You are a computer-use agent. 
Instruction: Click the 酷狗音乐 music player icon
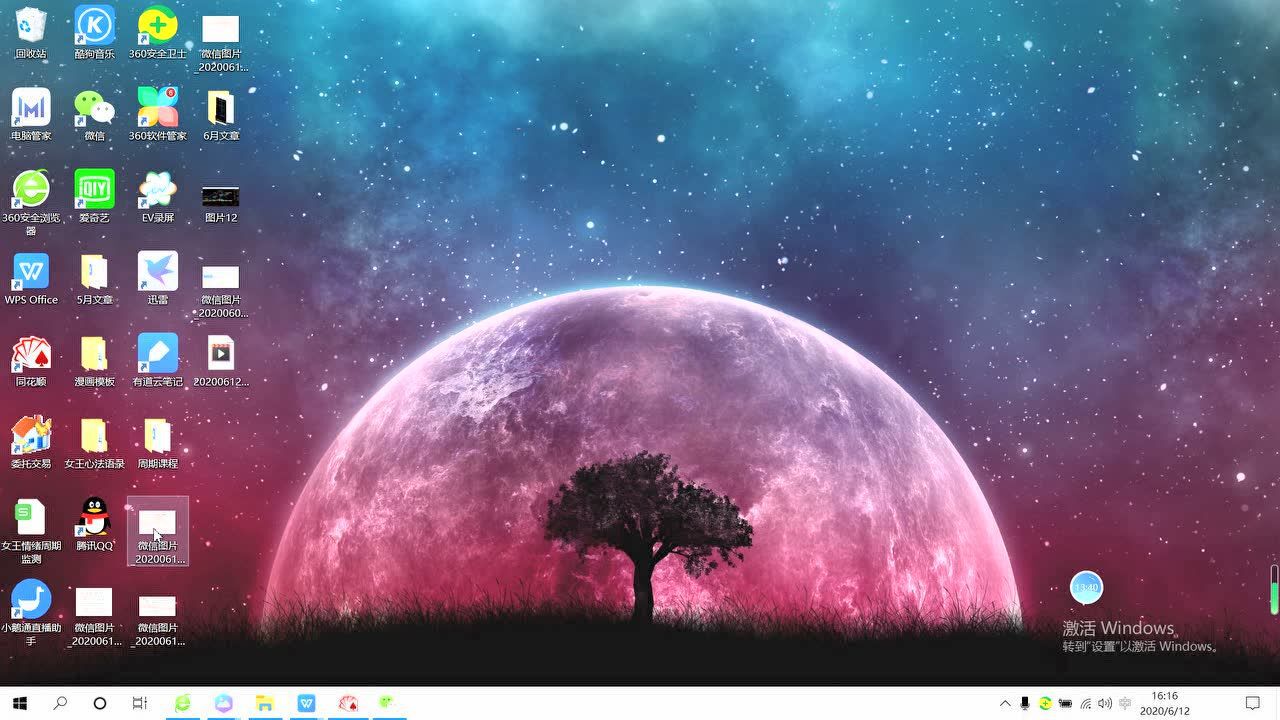point(94,26)
